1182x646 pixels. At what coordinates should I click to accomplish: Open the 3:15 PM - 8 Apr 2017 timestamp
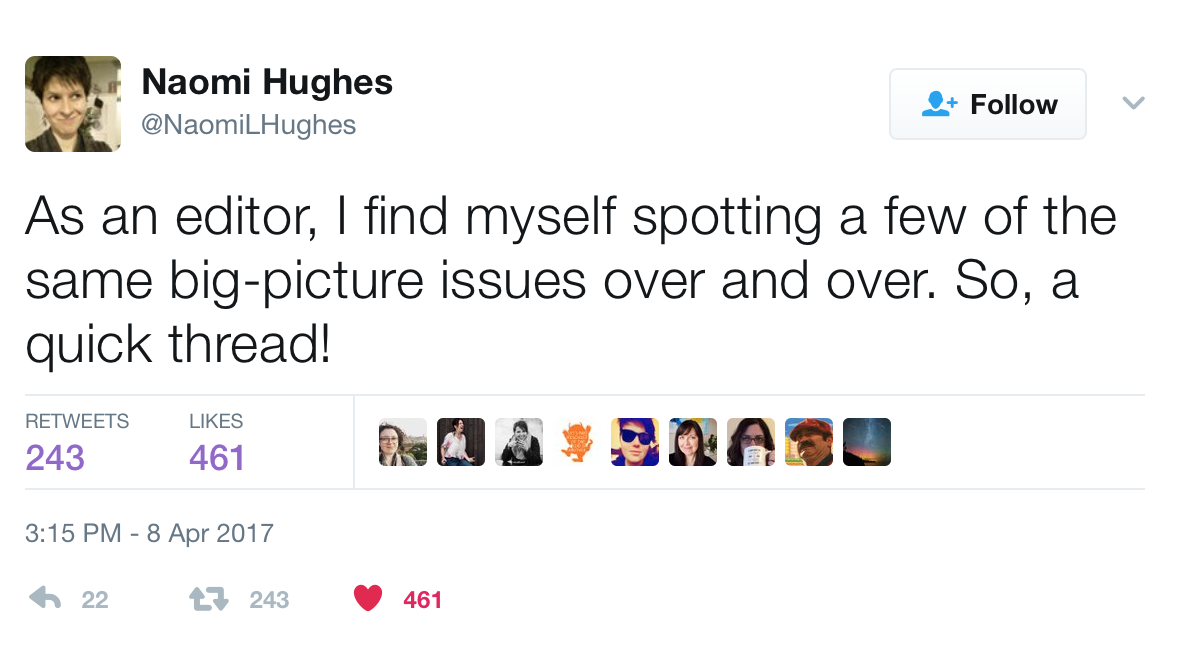[149, 532]
